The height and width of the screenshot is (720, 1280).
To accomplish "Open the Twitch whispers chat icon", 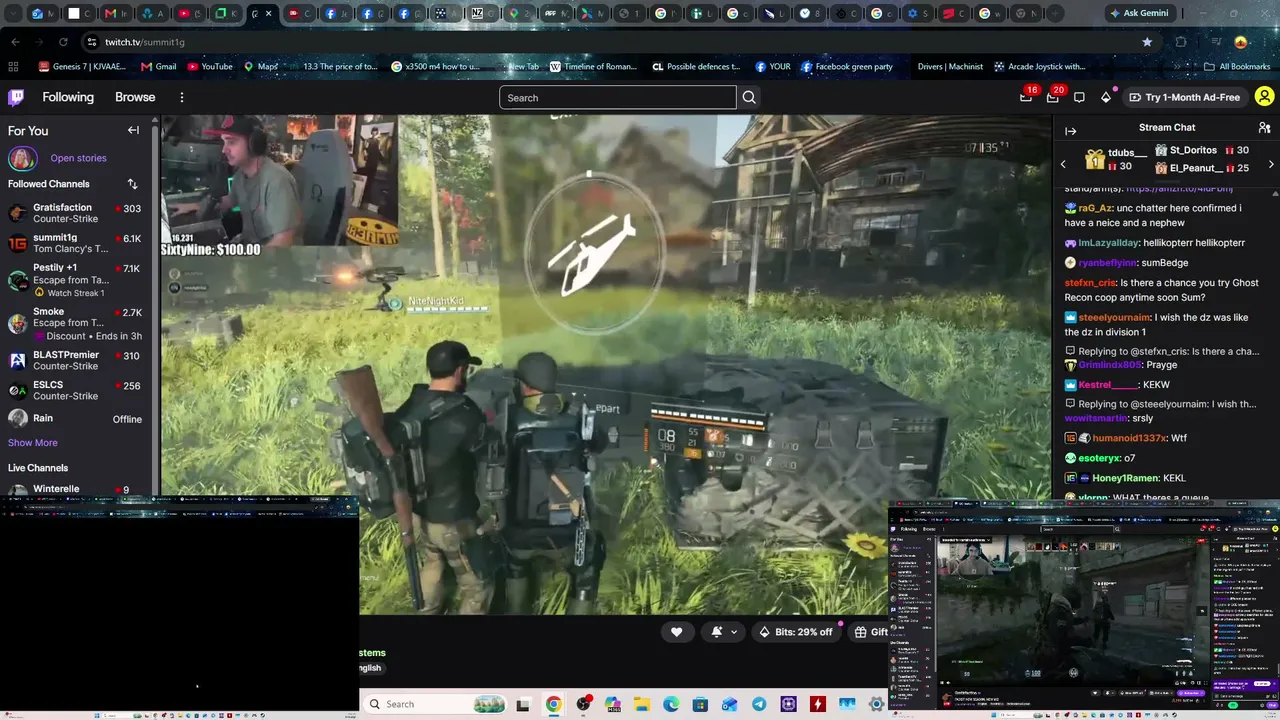I will pos(1079,97).
